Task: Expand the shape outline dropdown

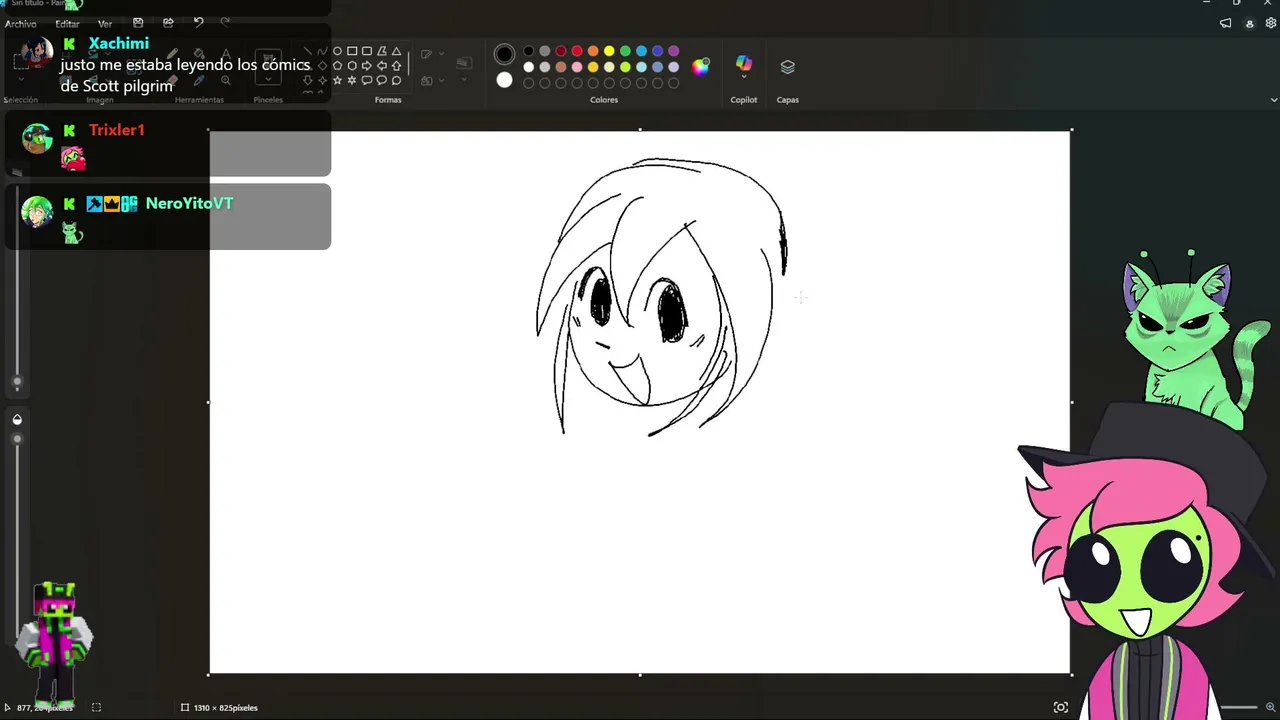Action: 441,54
